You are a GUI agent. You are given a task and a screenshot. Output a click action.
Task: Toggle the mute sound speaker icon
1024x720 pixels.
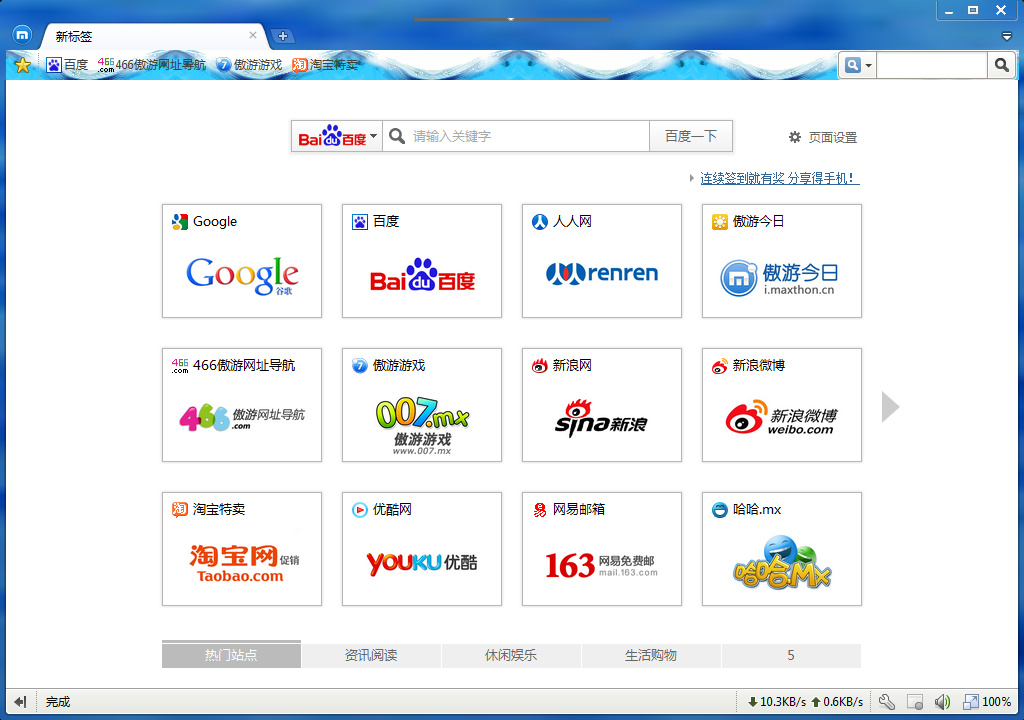coord(942,702)
